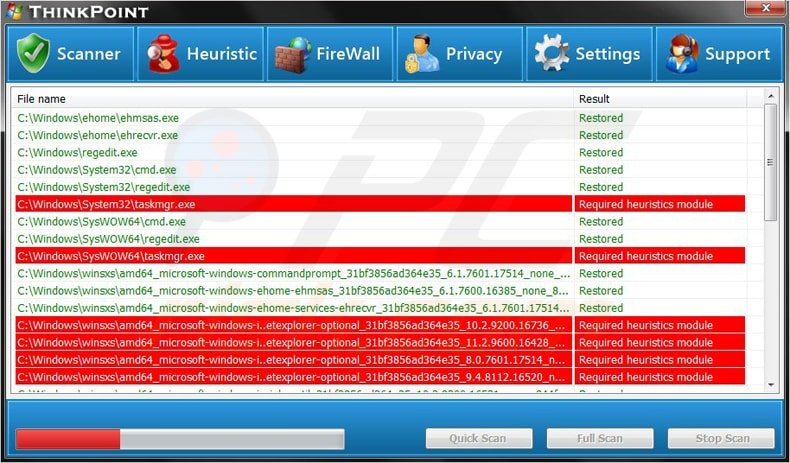Image resolution: width=790 pixels, height=463 pixels.
Task: Click Restored result for commandprompt winsxs row
Action: tap(601, 274)
